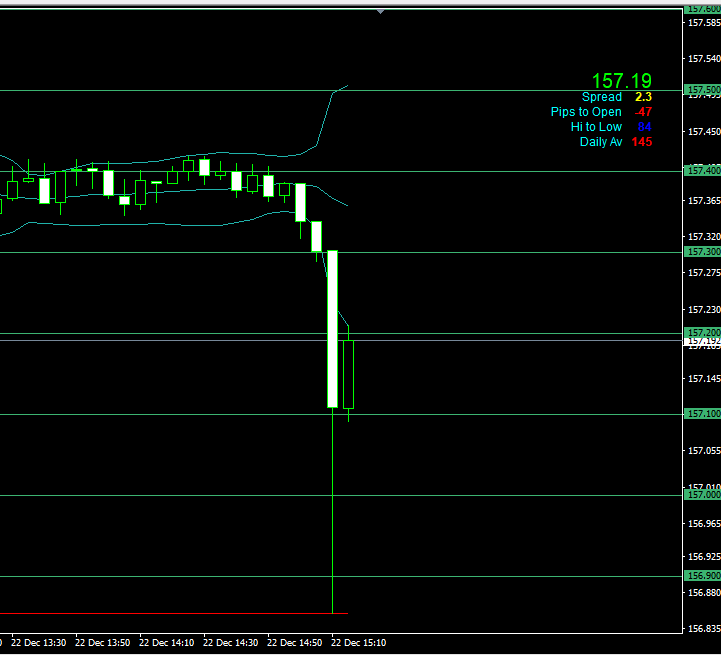Select the 157.300 price level tag

click(702, 252)
